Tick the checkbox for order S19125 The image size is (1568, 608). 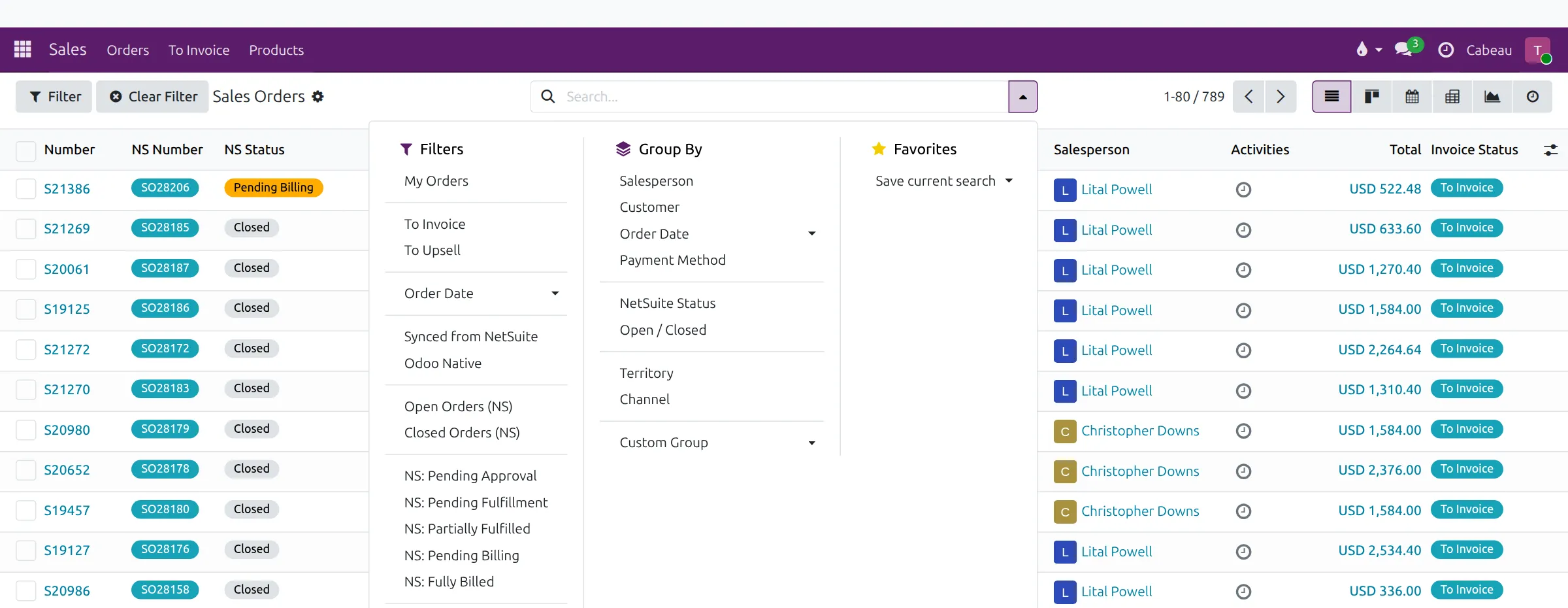(x=25, y=309)
